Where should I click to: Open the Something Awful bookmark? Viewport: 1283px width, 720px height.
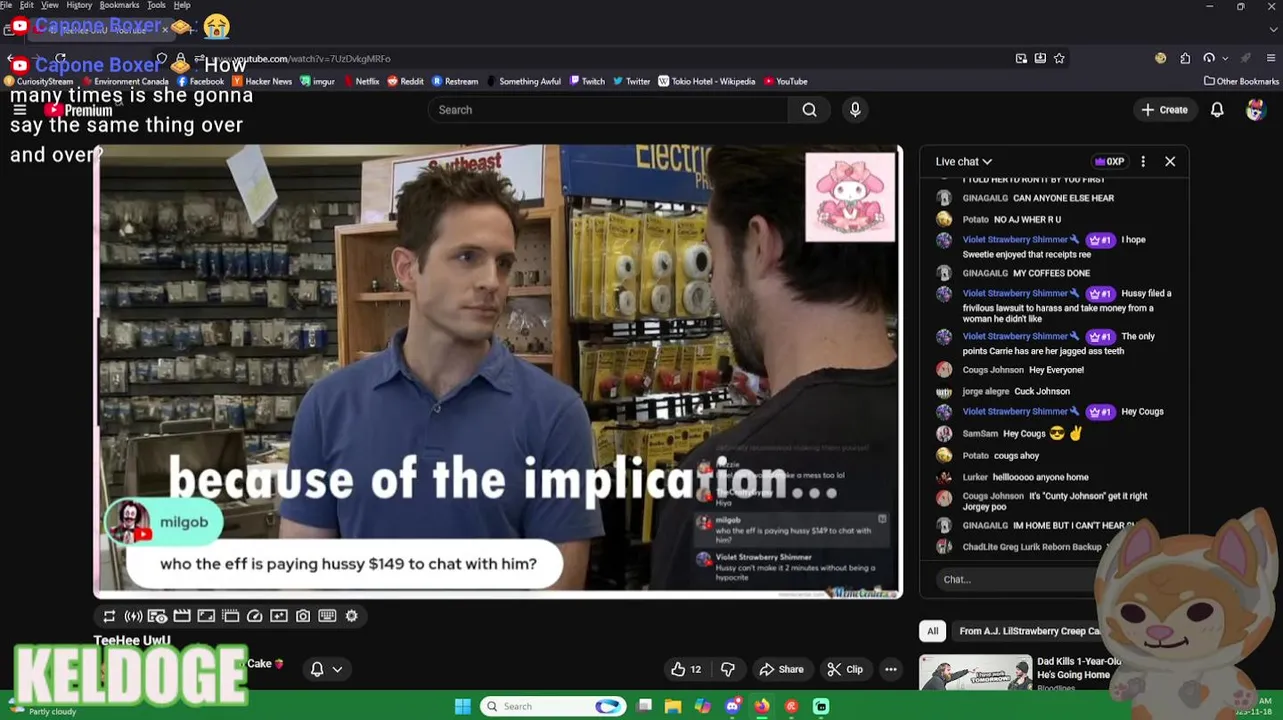(x=523, y=81)
